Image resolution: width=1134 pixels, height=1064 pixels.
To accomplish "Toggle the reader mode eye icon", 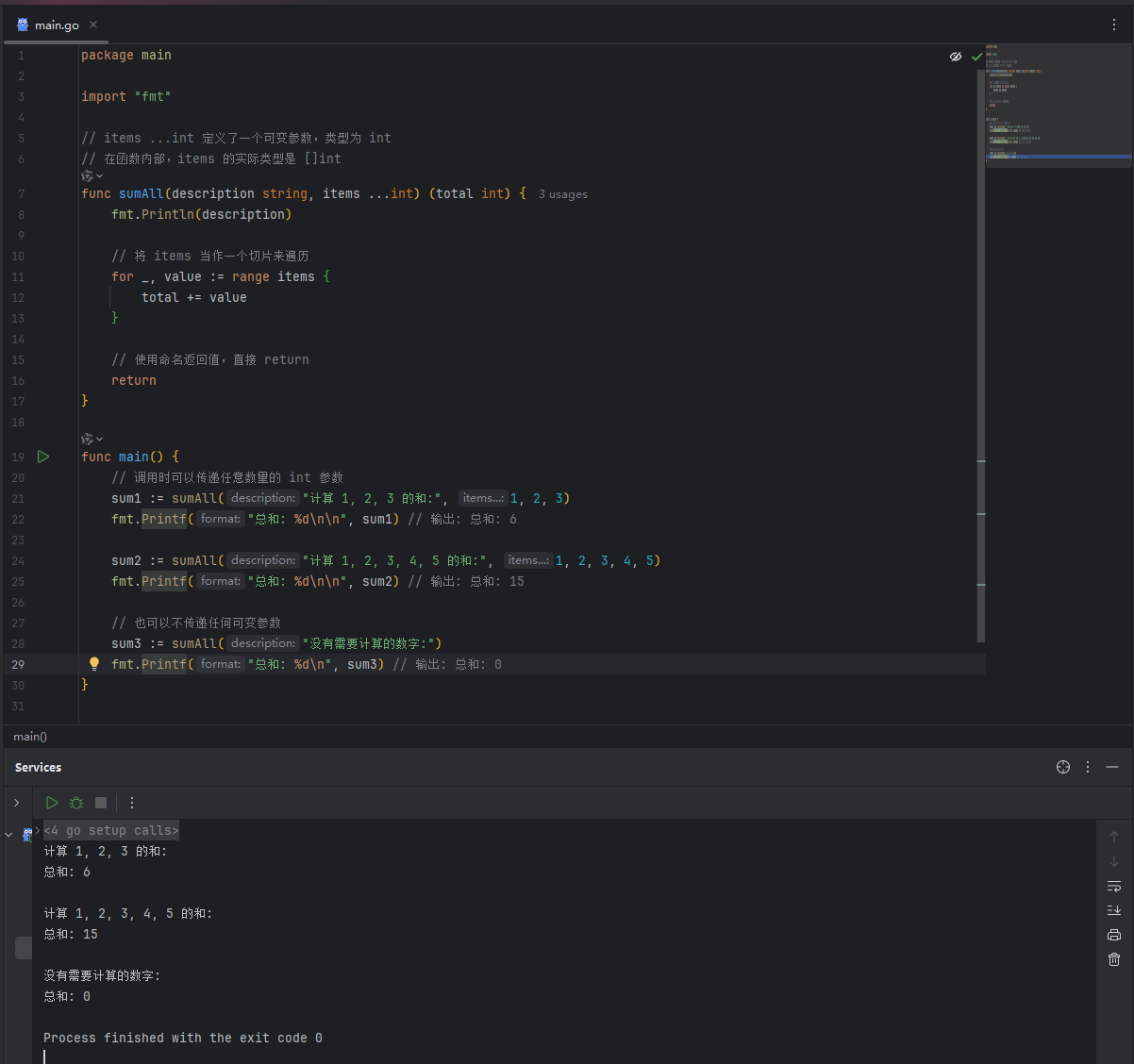I will [956, 57].
